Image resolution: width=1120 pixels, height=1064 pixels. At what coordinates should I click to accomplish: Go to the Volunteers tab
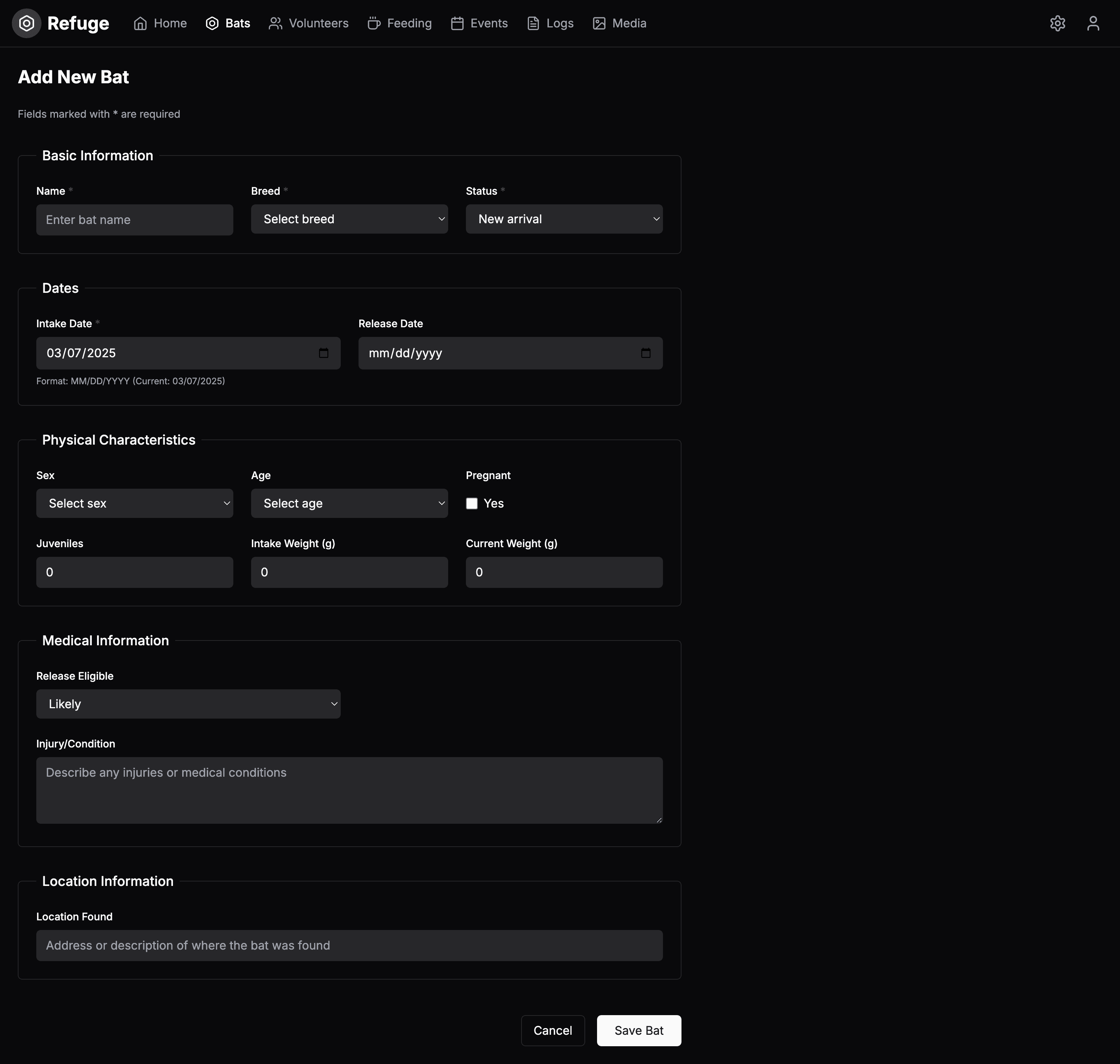309,23
